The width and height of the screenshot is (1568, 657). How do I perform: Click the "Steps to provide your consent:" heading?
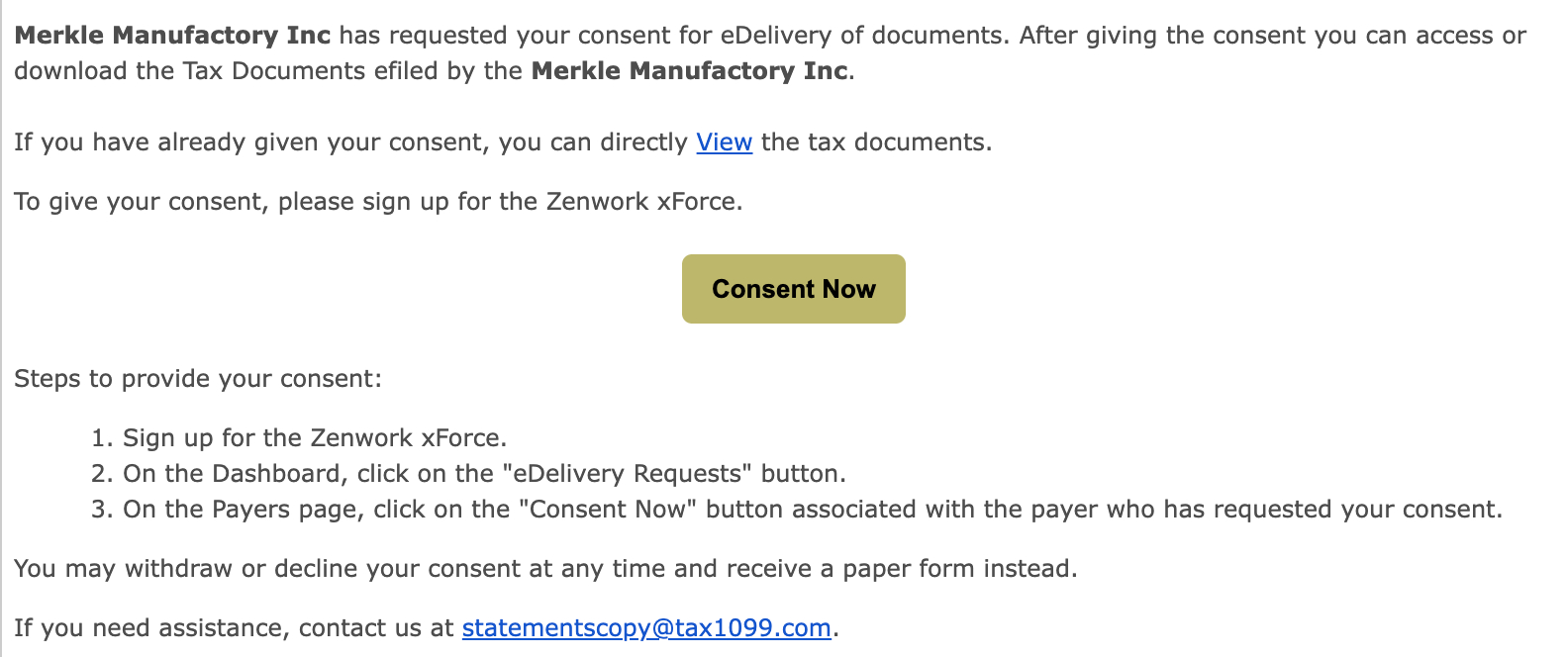point(198,379)
